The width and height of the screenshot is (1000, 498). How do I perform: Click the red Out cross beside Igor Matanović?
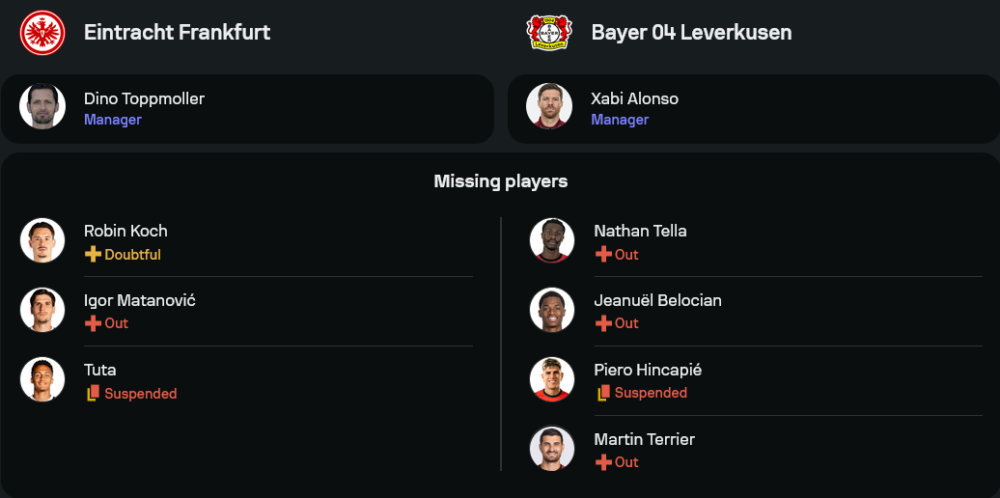93,323
